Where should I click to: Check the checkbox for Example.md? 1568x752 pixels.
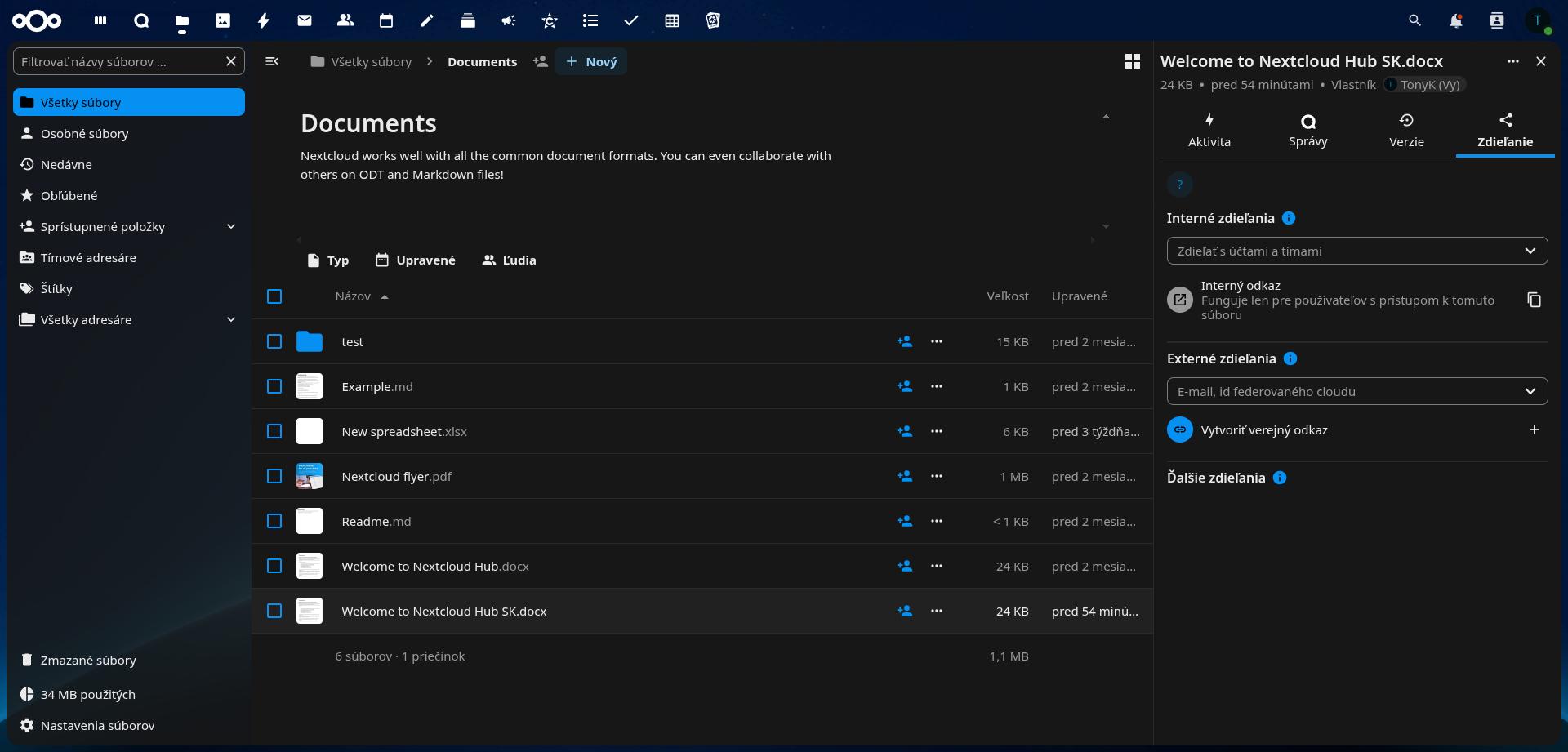click(274, 386)
